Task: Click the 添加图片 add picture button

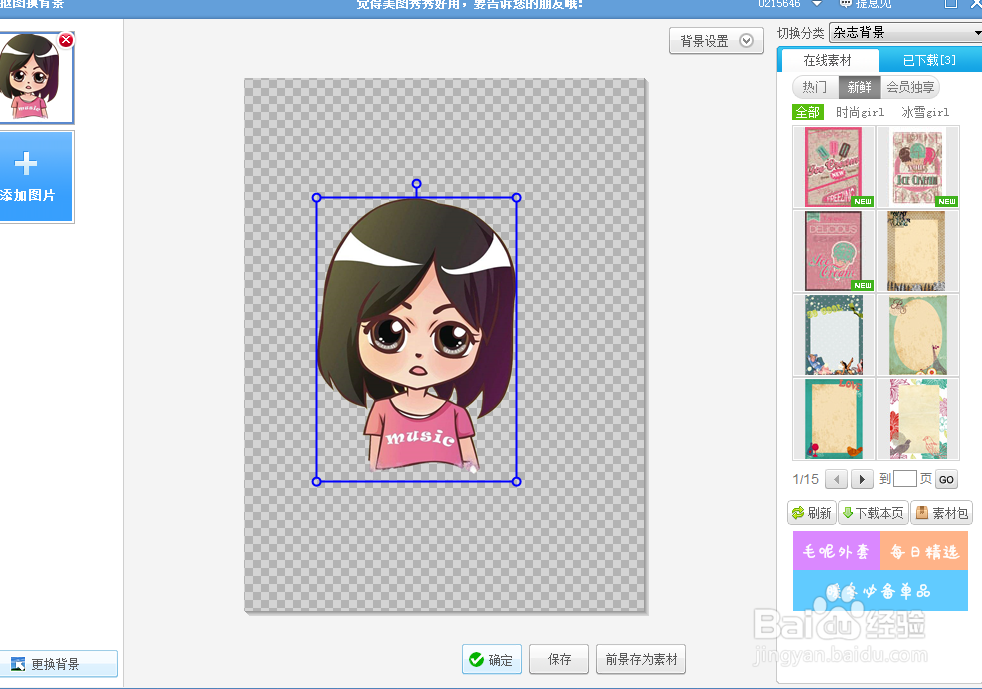Action: (x=34, y=177)
